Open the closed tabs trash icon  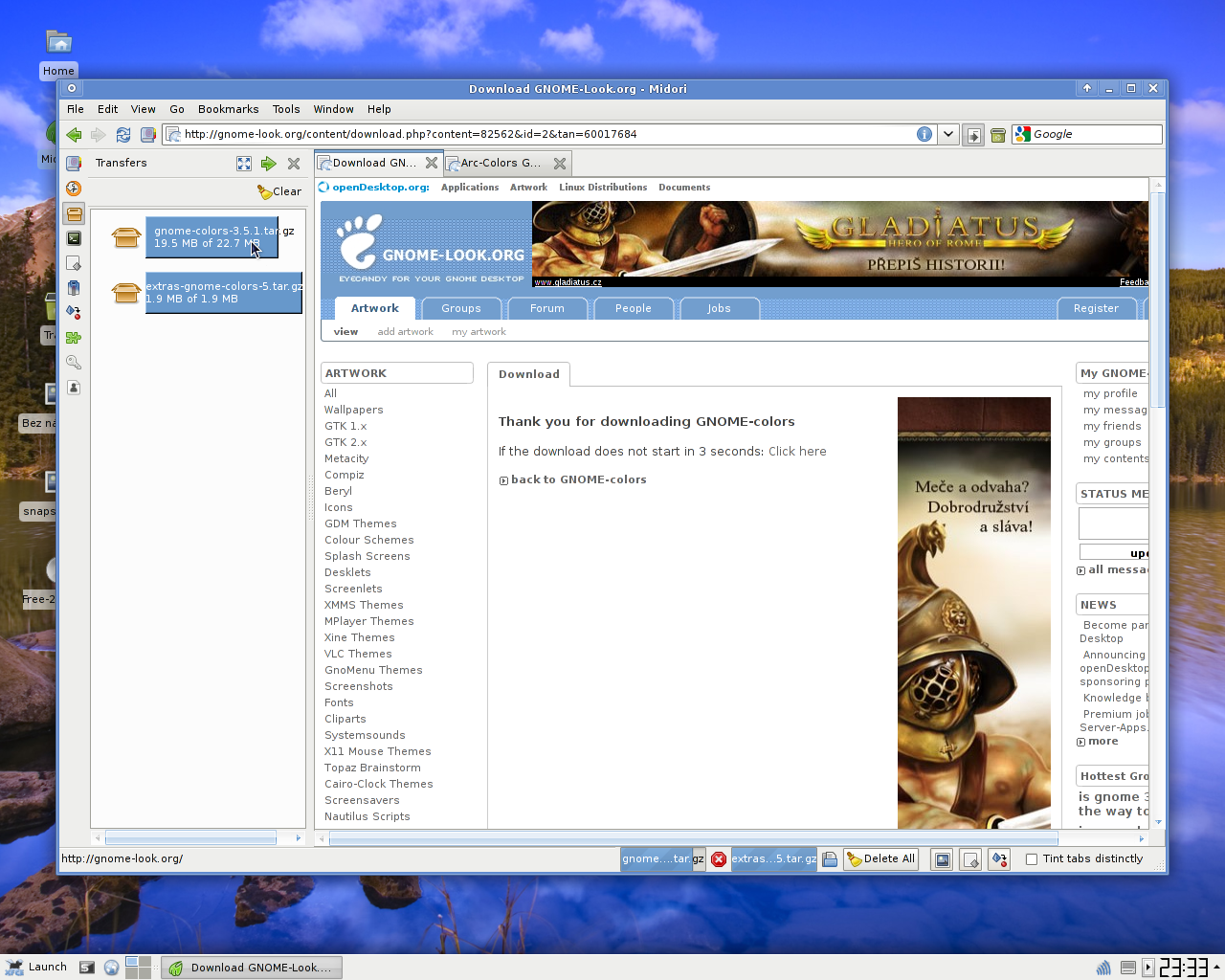998,135
